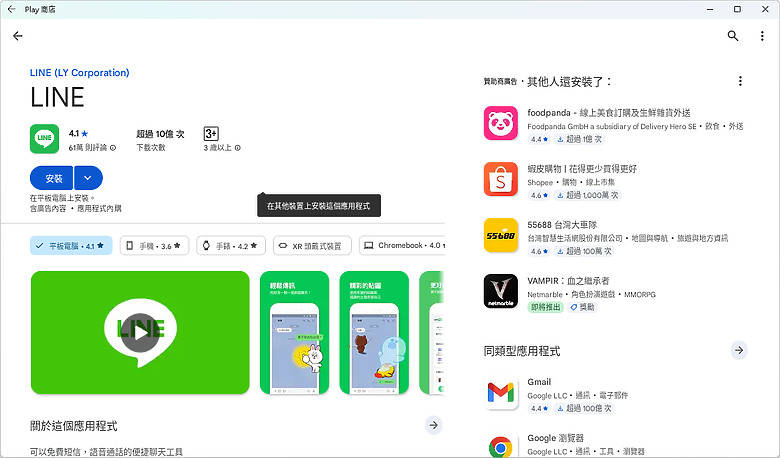Click foodpanda's 4.4 rating chip
Viewport: 780px width, 458px height.
539,139
